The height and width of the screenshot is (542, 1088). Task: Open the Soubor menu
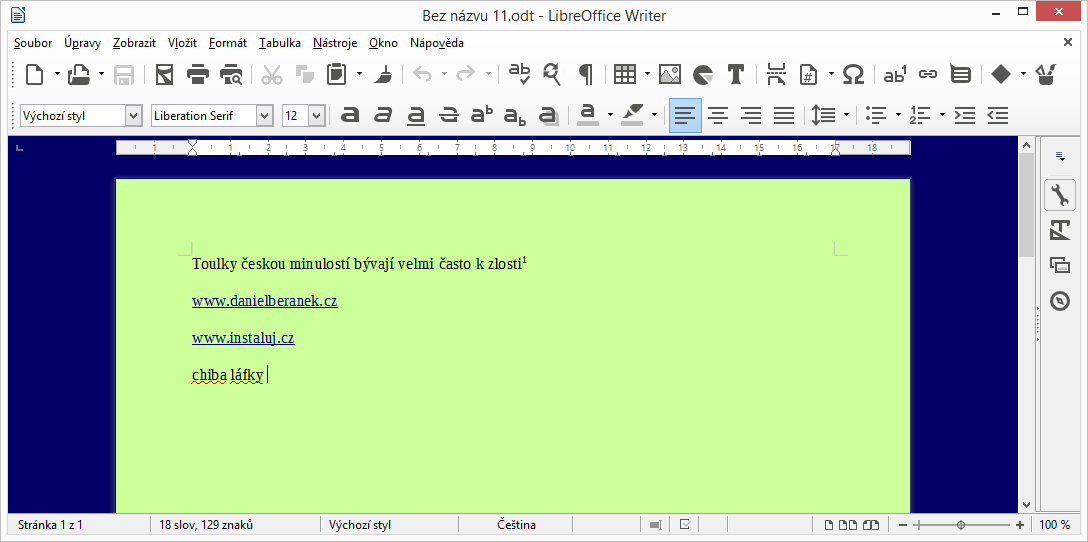coord(33,43)
